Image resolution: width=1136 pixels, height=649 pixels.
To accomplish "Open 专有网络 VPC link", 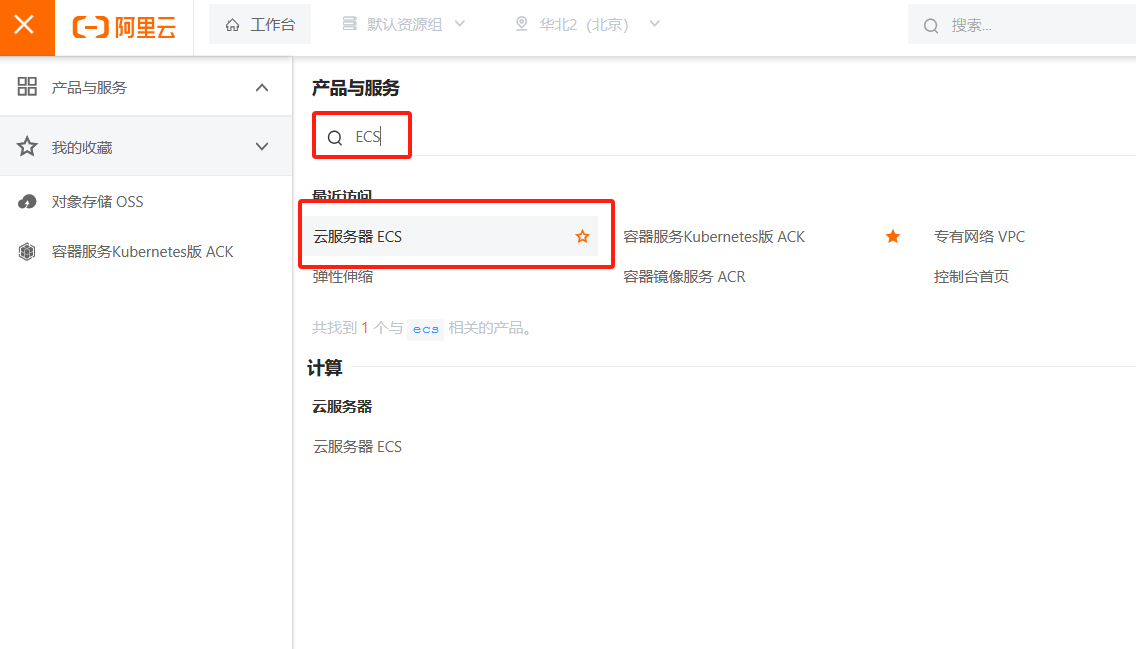I will pos(979,237).
